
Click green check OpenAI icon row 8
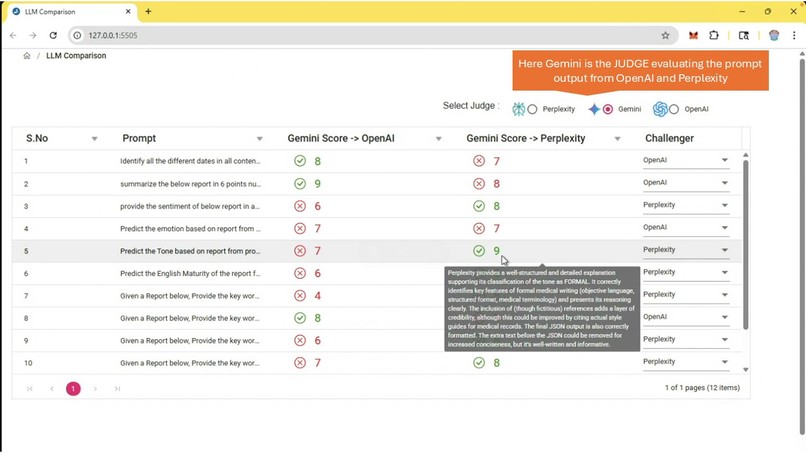coord(300,318)
